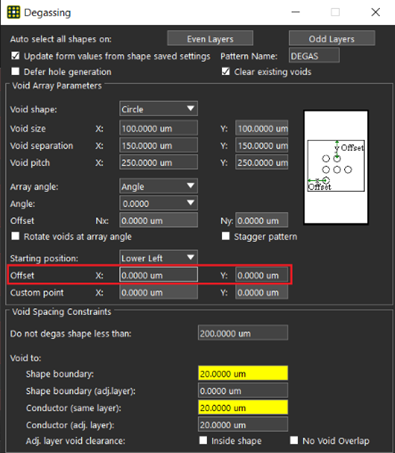
Task: Toggle Update form values from shape saved settings
Action: click(x=15, y=56)
